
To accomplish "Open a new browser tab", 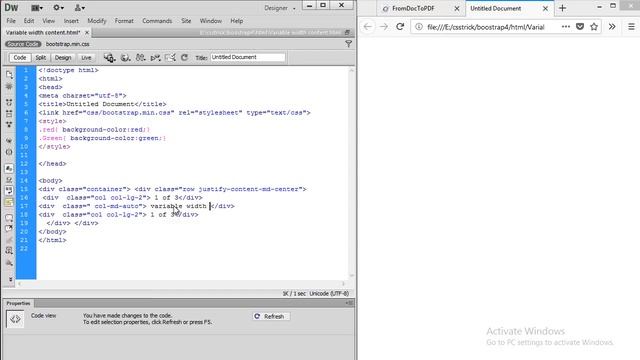I will pos(562,8).
